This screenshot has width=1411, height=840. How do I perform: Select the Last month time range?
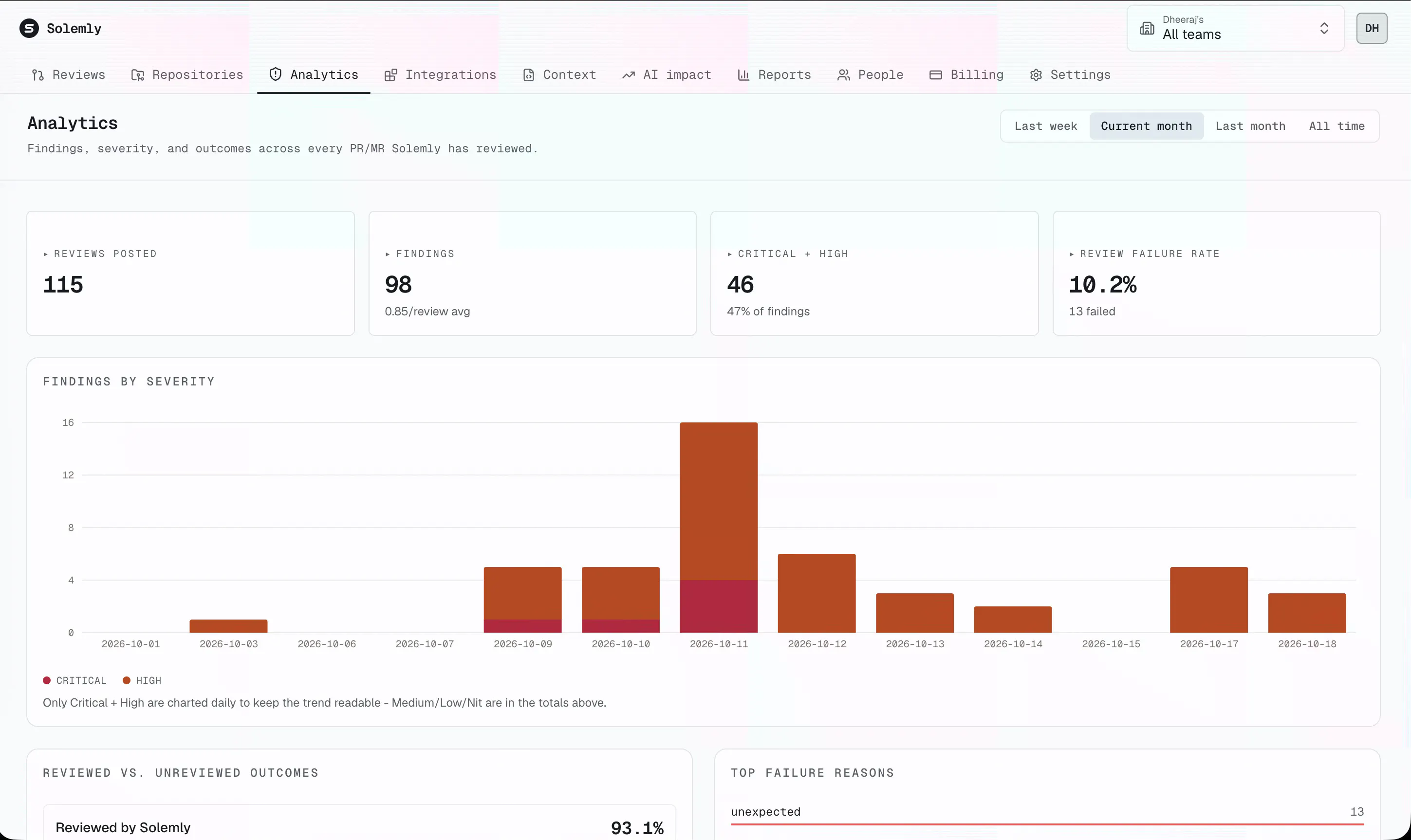[1250, 126]
